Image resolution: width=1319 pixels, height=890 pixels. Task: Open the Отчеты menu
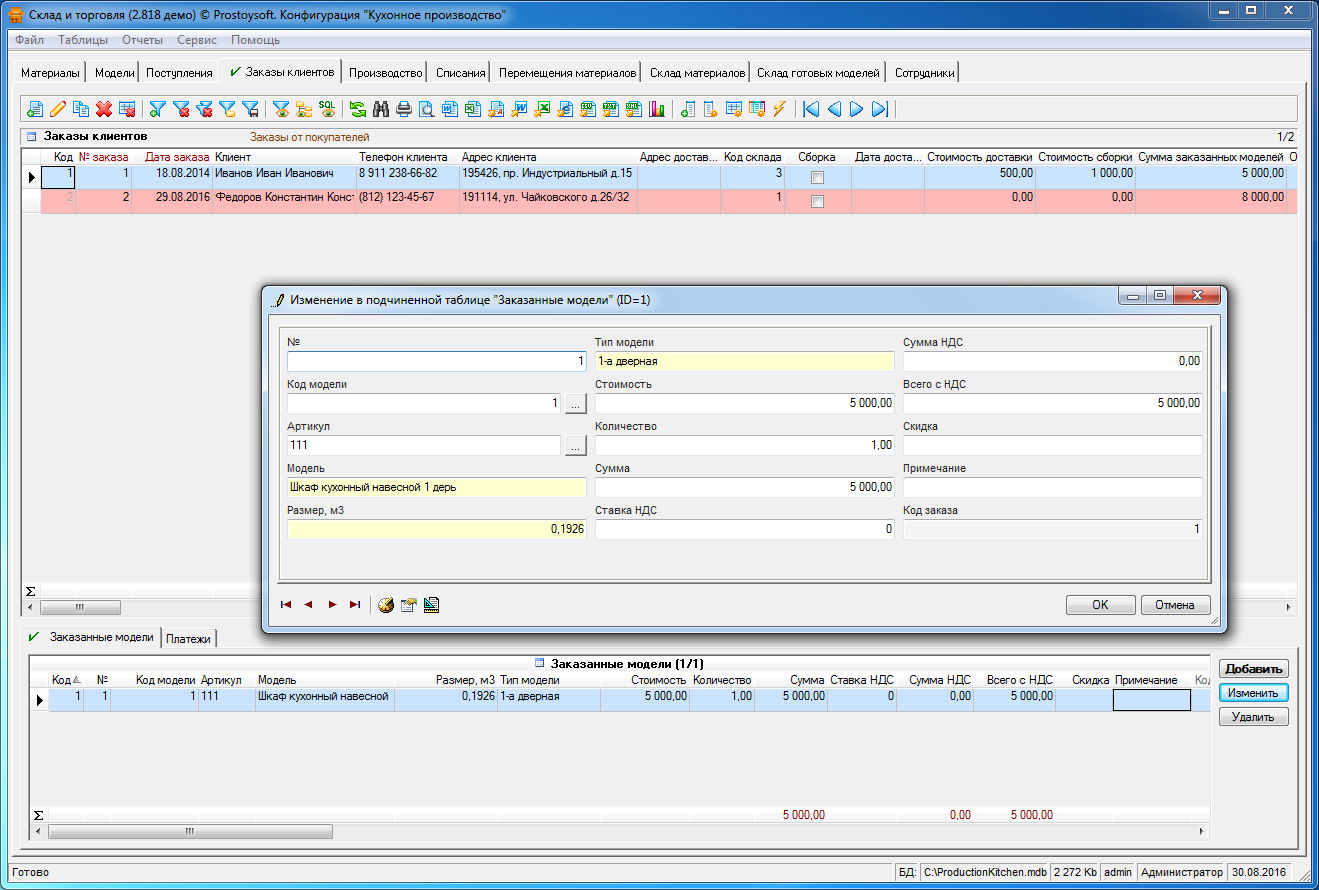(x=143, y=40)
